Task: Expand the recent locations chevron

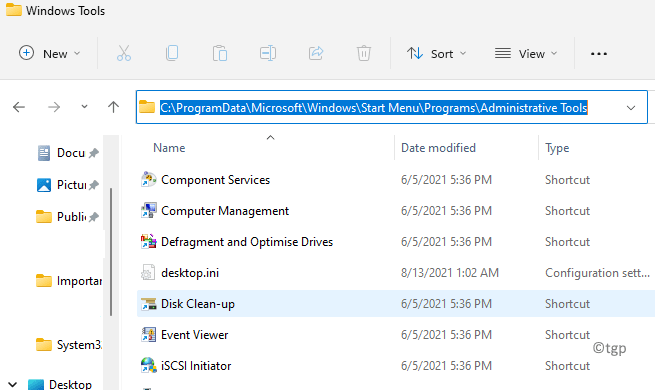Action: [84, 107]
